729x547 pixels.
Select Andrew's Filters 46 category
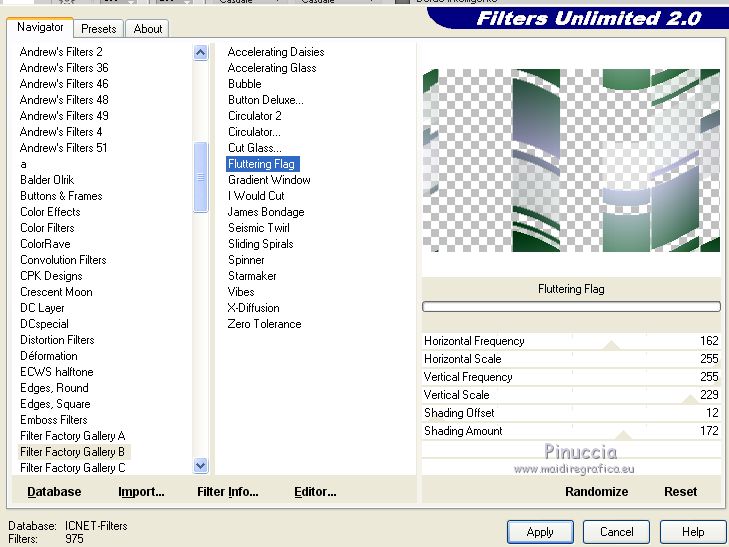point(64,84)
